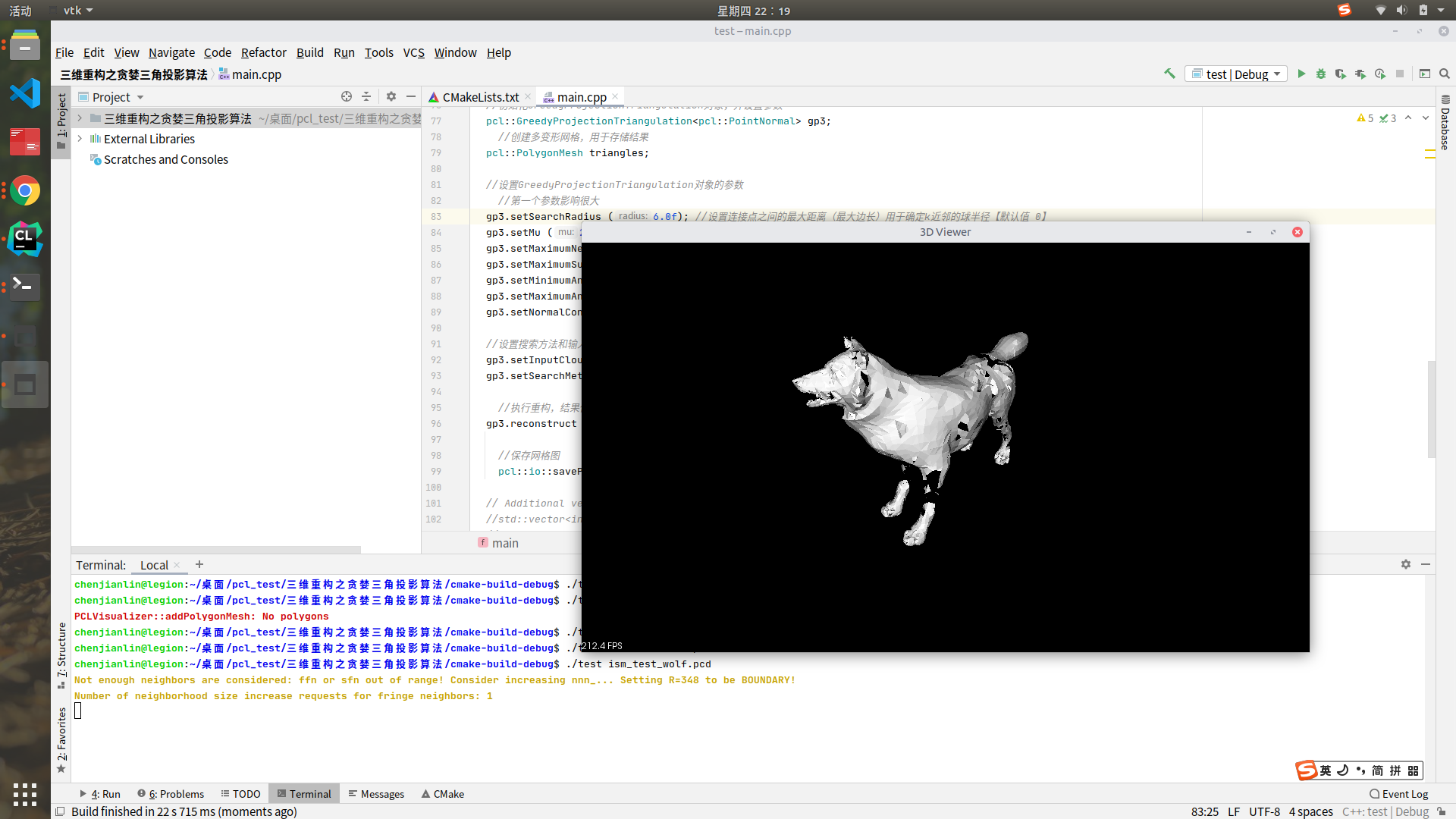Open the 6: Problems tool window
The height and width of the screenshot is (819, 1456).
[171, 794]
